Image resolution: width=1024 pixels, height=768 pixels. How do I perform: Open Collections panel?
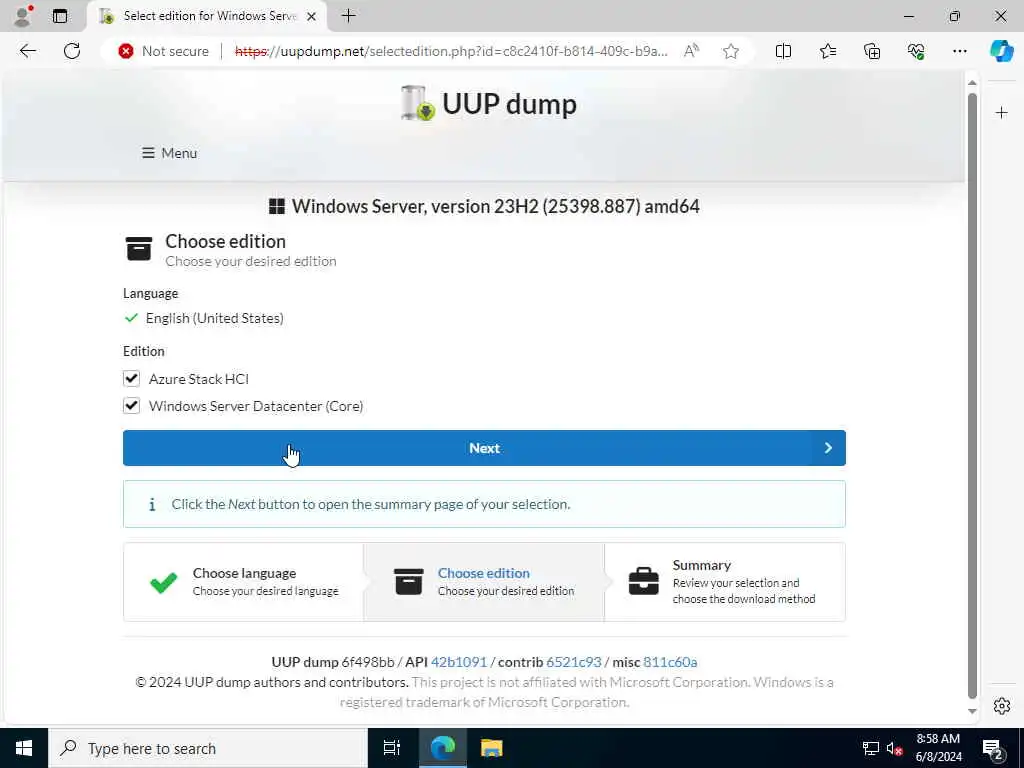tap(872, 51)
